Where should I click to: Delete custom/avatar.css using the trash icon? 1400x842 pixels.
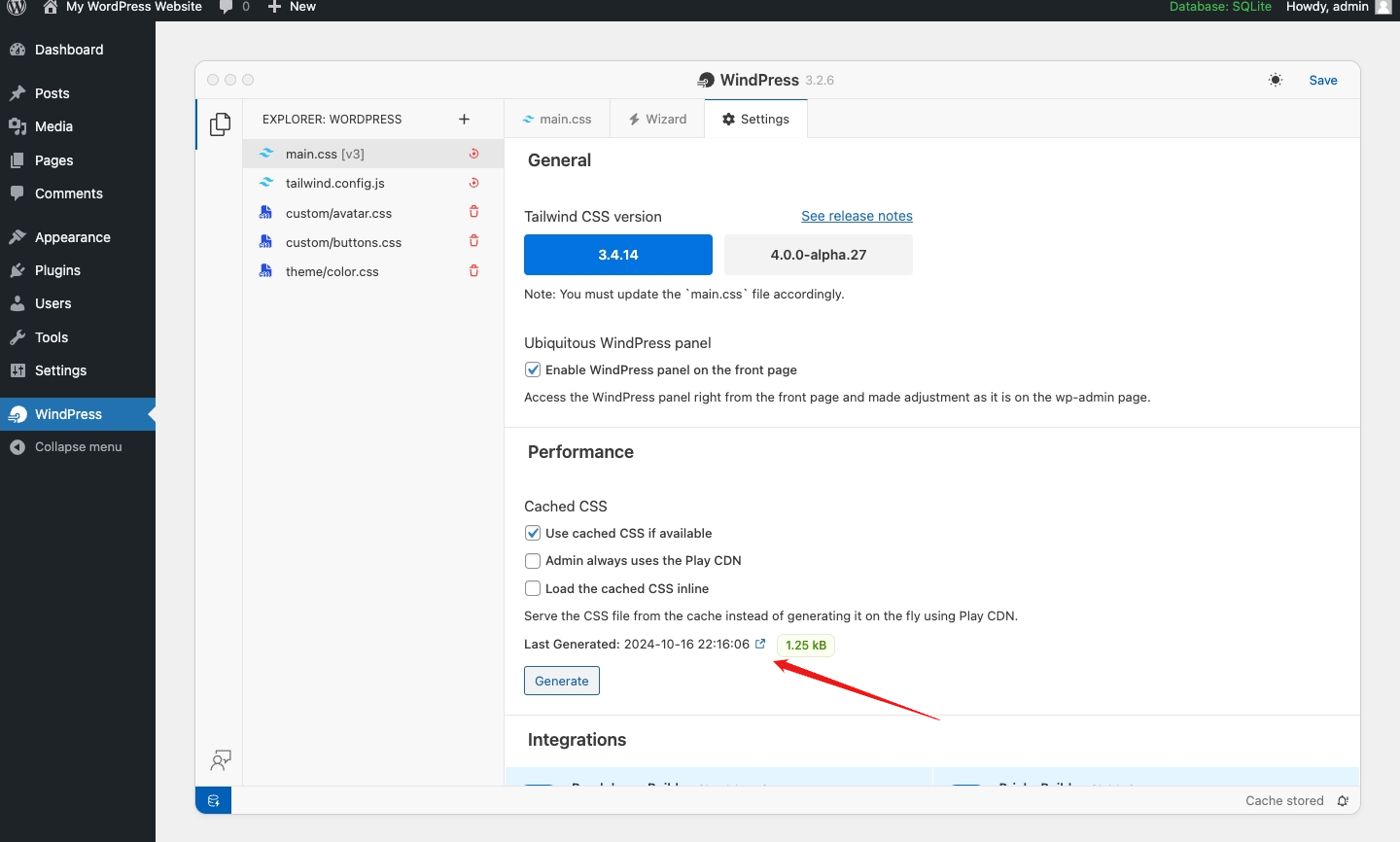[x=473, y=212]
